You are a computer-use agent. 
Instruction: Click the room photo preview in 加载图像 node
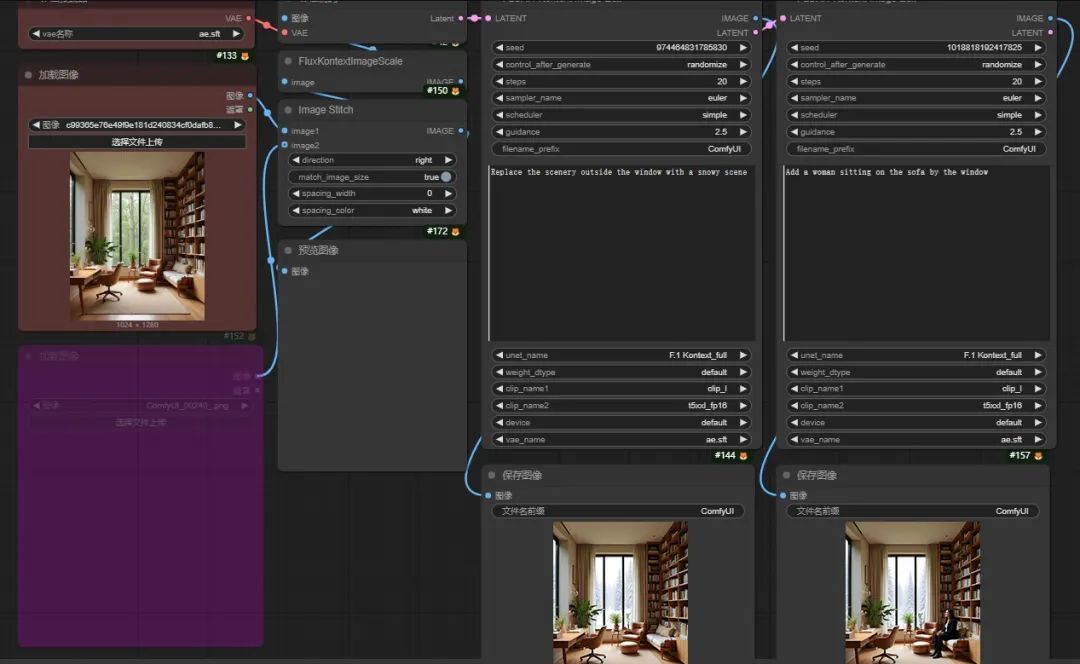tap(137, 236)
